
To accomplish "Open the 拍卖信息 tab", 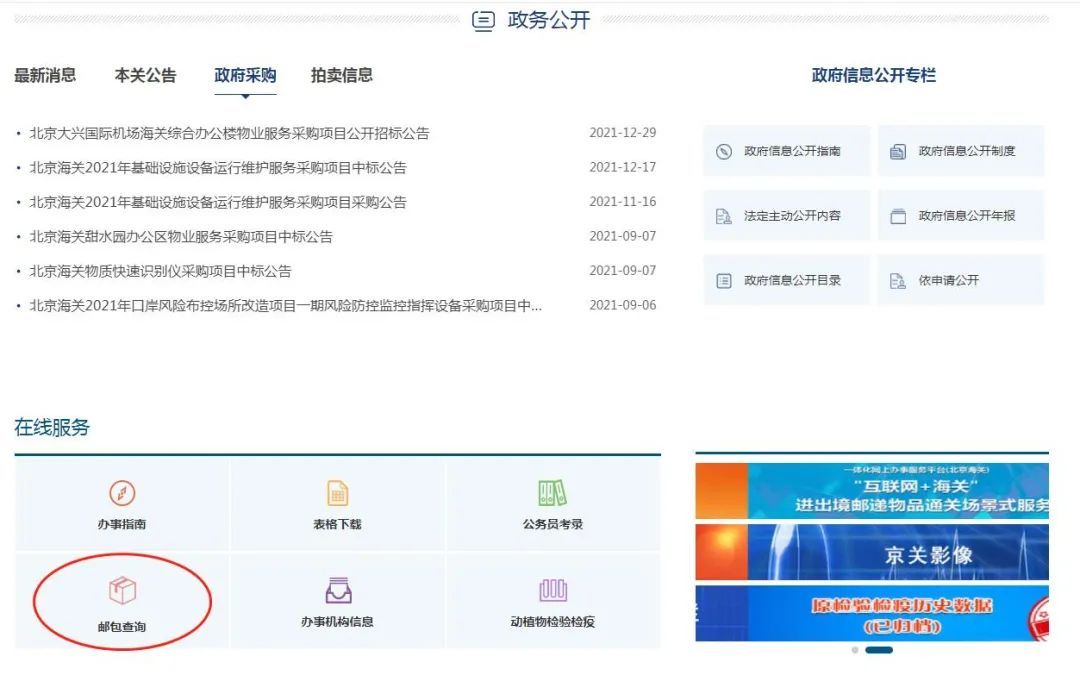I will tap(342, 75).
